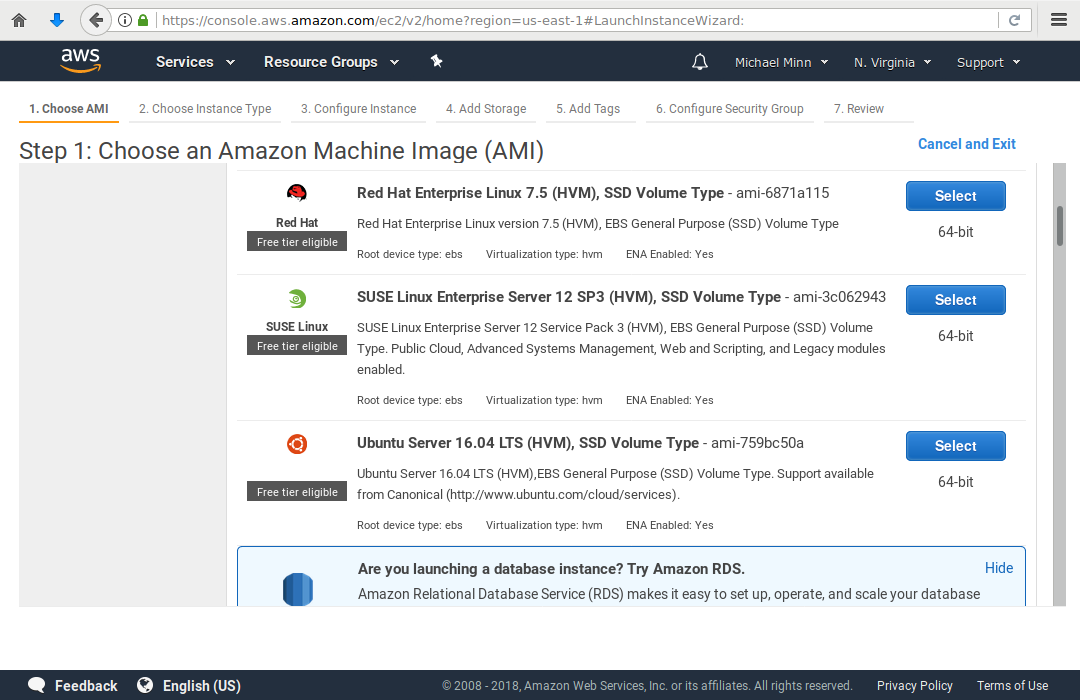The width and height of the screenshot is (1080, 700).
Task: Go back using the browser back arrow
Action: pyautogui.click(x=96, y=20)
